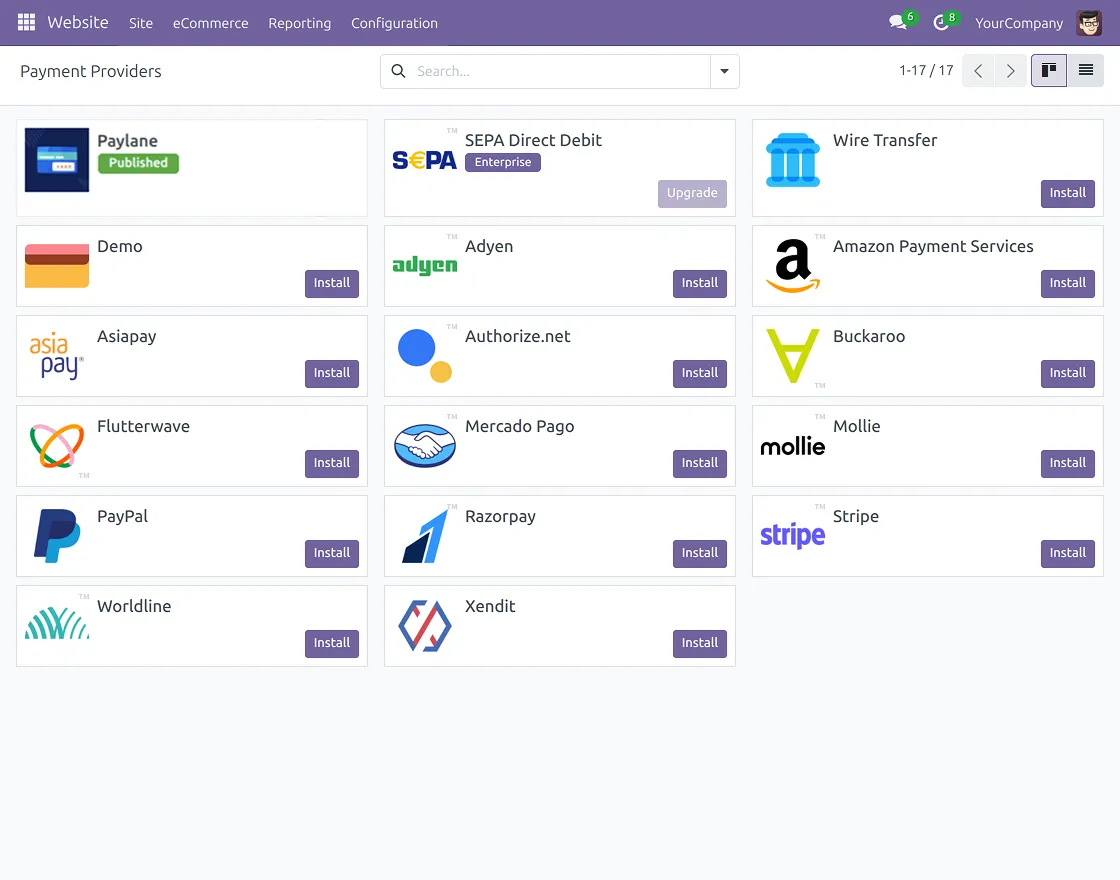Viewport: 1120px width, 880px height.
Task: Open the Configuration menu
Action: click(x=394, y=23)
